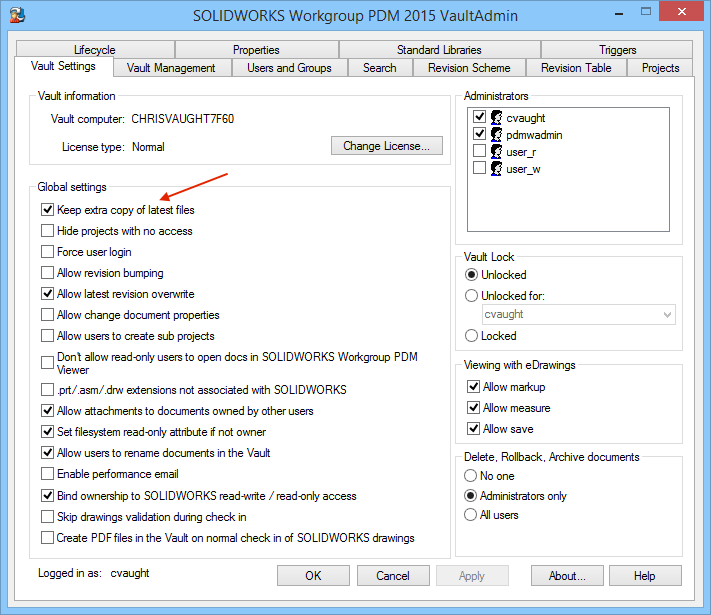Image resolution: width=711 pixels, height=615 pixels.
Task: Check .prt/.asm/.drw extensions not associated option
Action: click(x=47, y=390)
